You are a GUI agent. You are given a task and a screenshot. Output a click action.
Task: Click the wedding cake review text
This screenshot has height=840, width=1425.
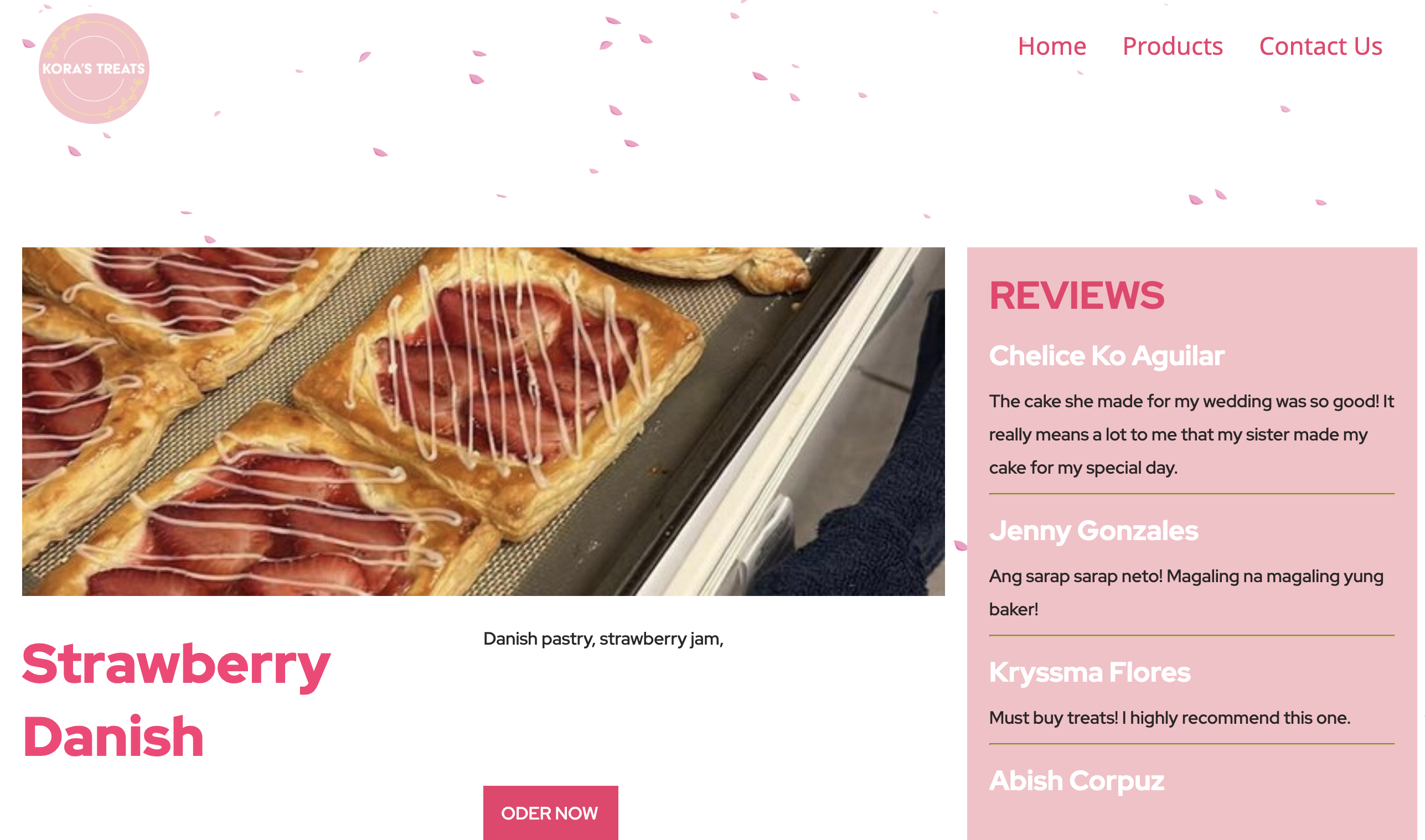[1191, 434]
